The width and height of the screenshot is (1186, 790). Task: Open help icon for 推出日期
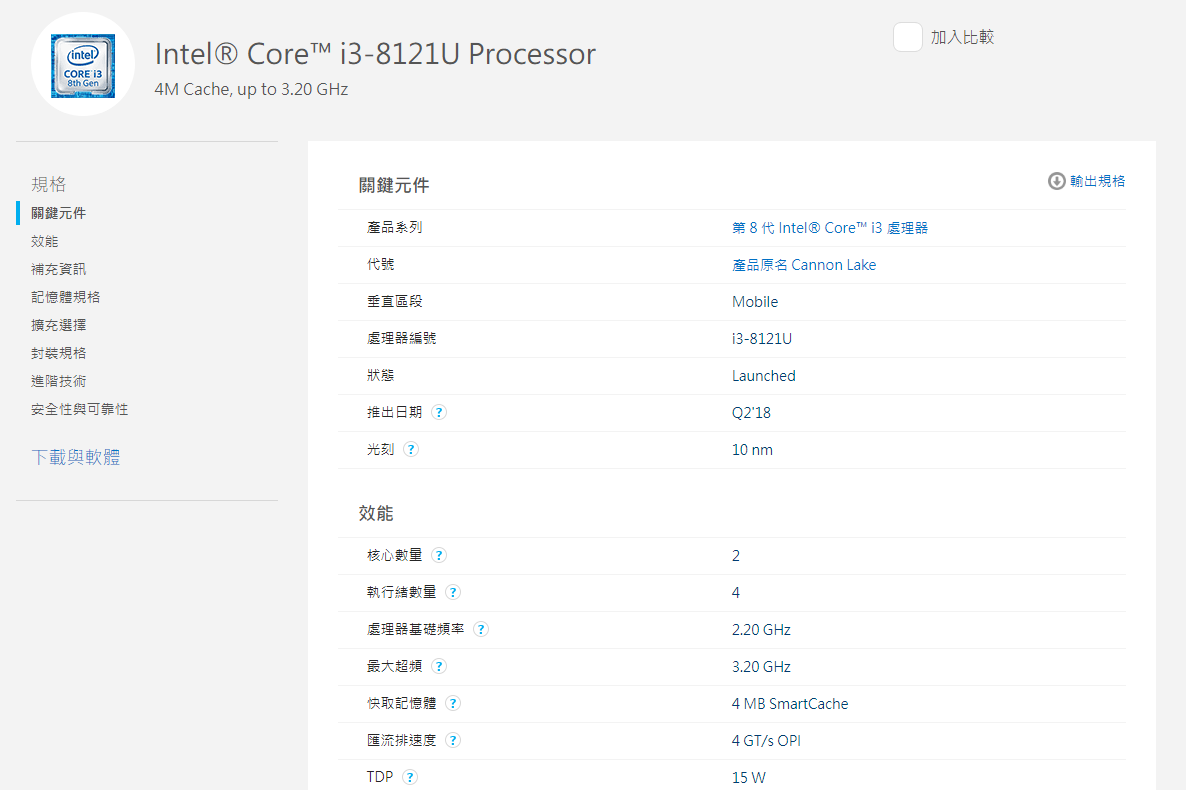pyautogui.click(x=439, y=412)
